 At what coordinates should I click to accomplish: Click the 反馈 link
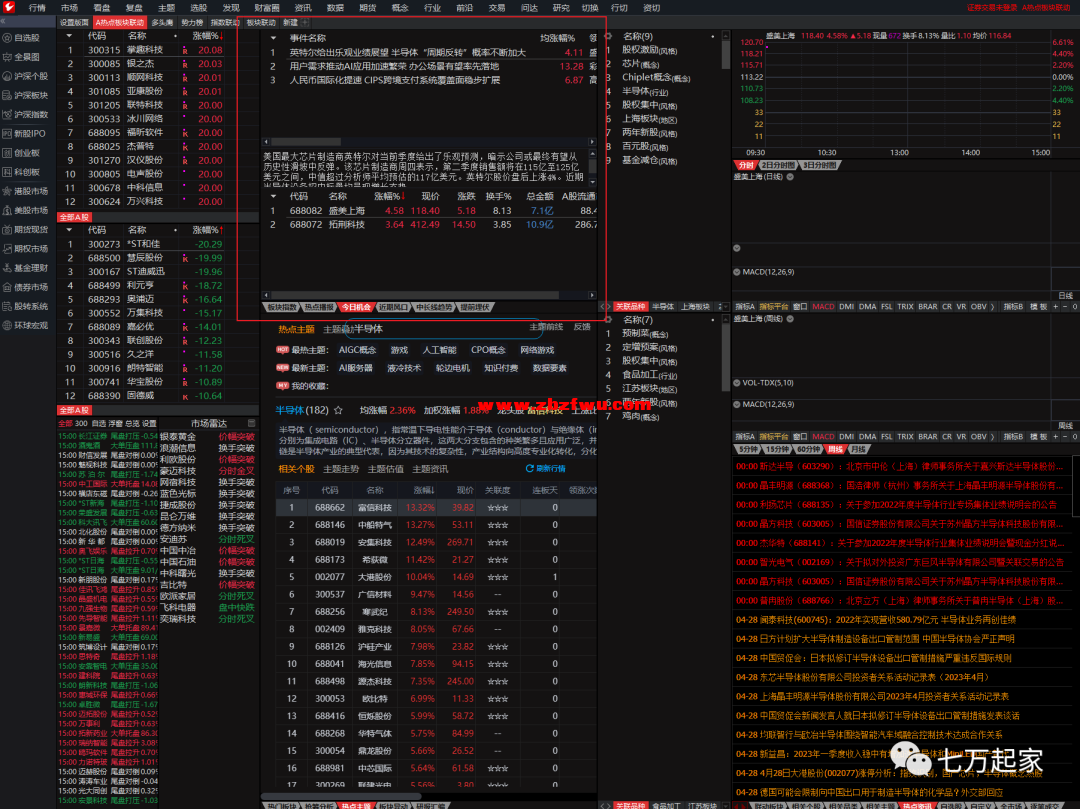[582, 326]
